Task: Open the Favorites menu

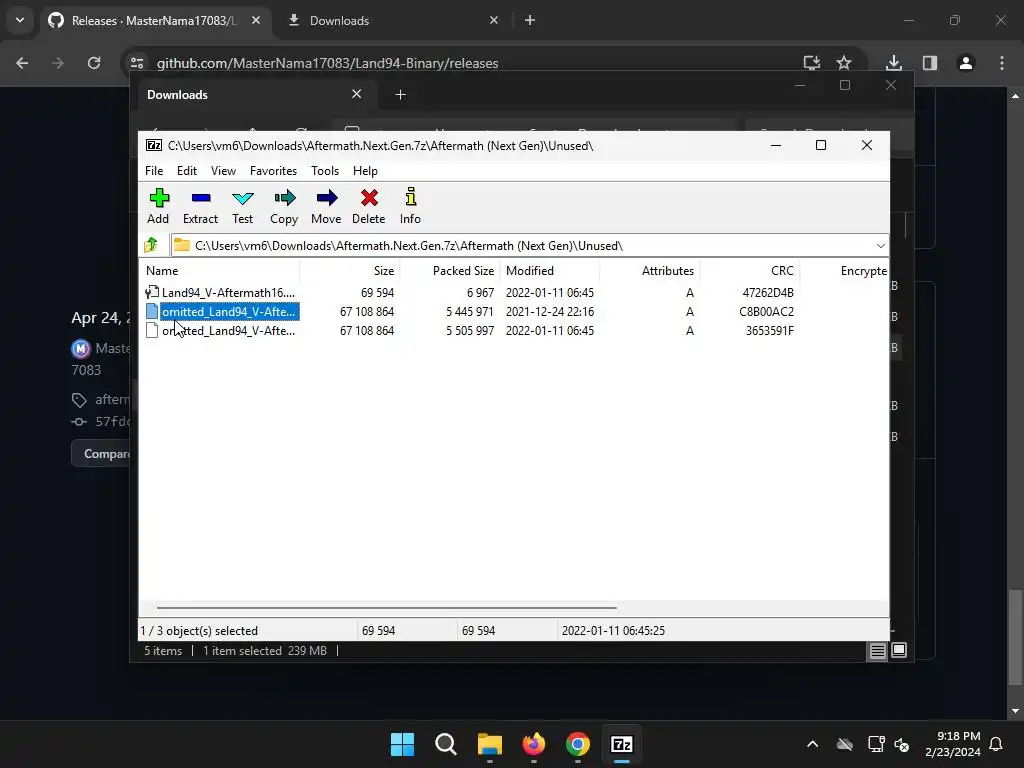Action: [x=273, y=170]
